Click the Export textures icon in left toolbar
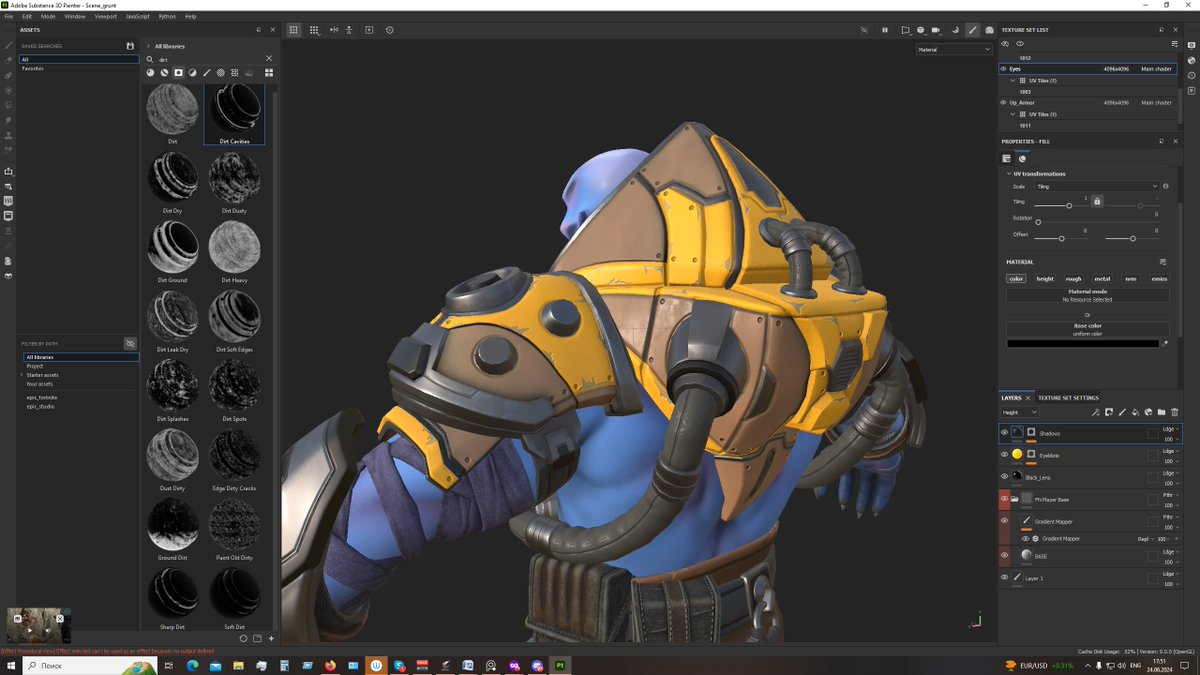Viewport: 1200px width, 675px height. coord(8,172)
